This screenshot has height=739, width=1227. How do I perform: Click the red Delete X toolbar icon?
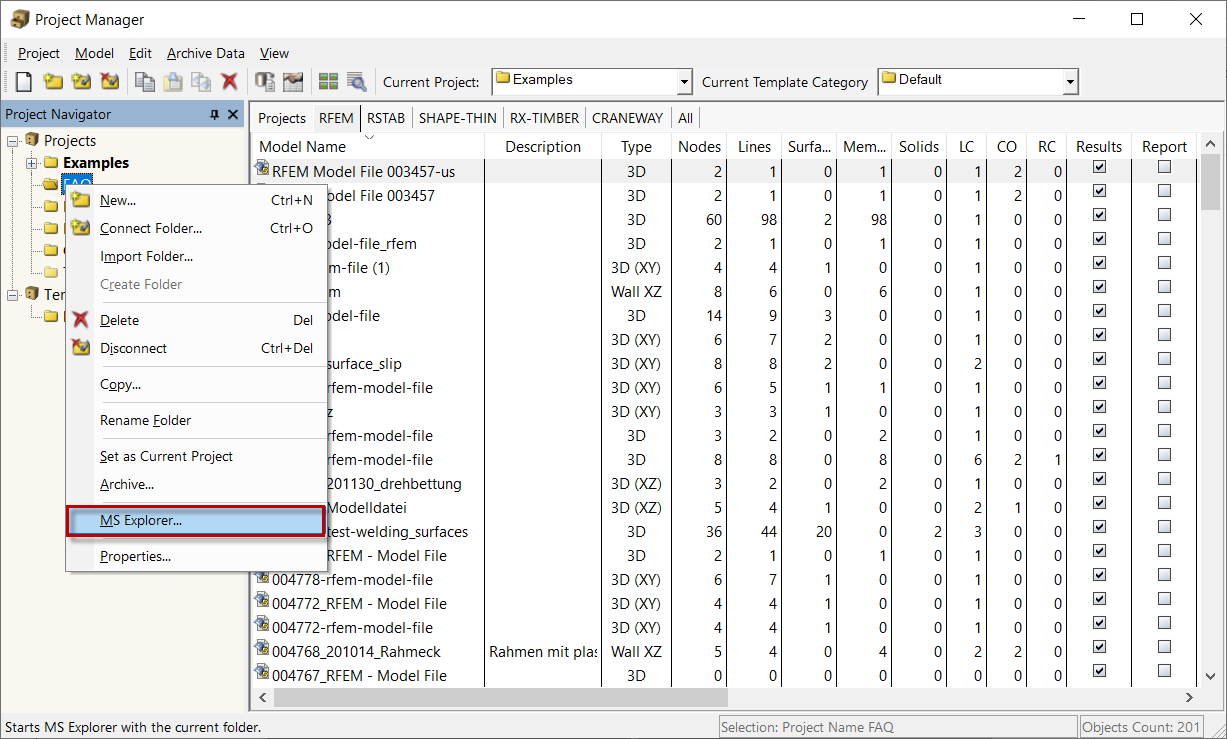pyautogui.click(x=228, y=81)
